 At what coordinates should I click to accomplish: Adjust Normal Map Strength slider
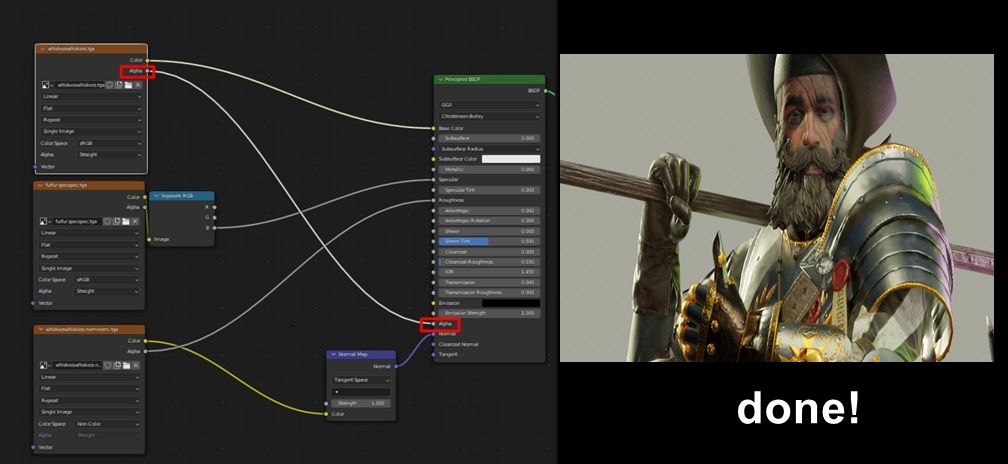coord(361,403)
